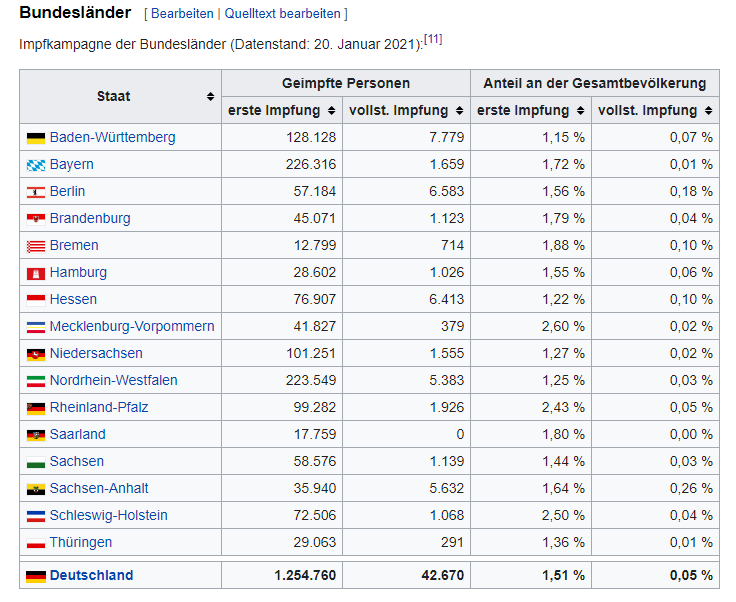
Task: Open the Nordrhein-Westfalen article link
Action: point(113,381)
